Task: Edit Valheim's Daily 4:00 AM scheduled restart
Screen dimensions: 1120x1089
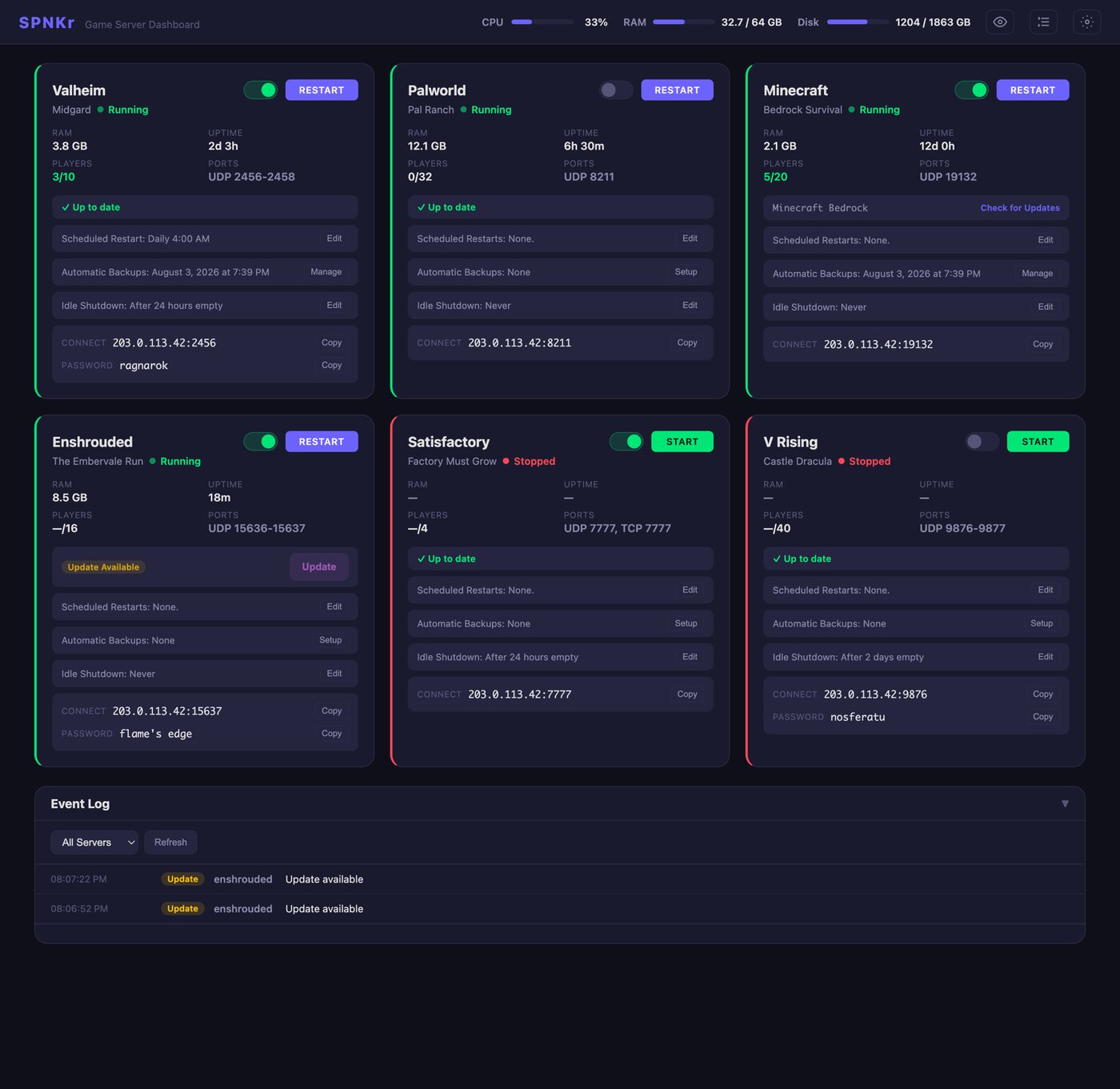Action: (334, 238)
